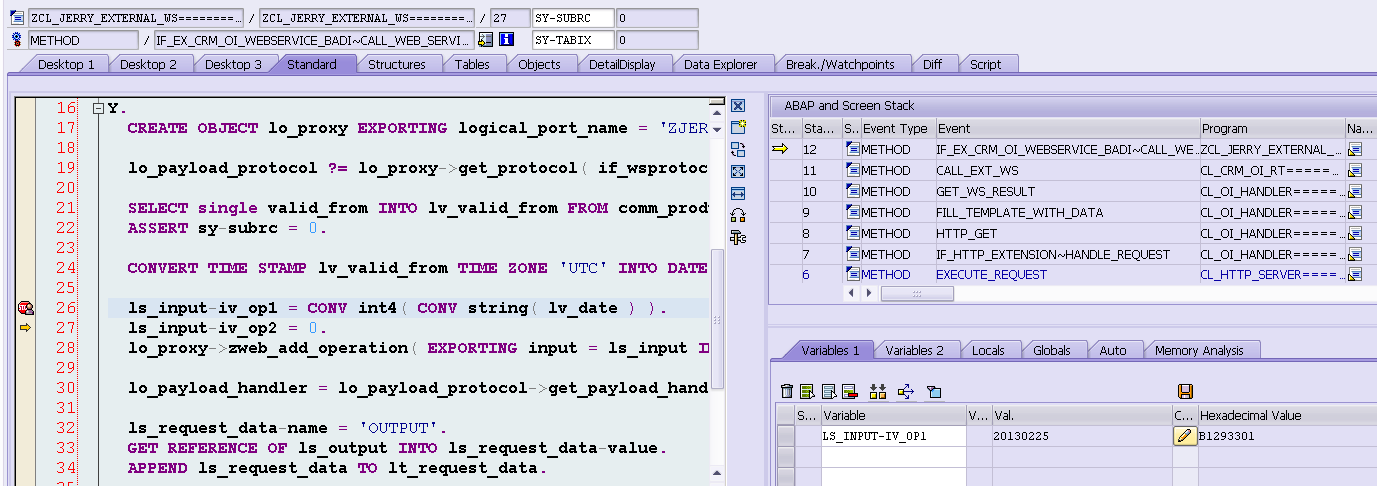1377x486 pixels.
Task: Open navigation icon for GET_WS_RESULT row
Action: pyautogui.click(x=1355, y=192)
